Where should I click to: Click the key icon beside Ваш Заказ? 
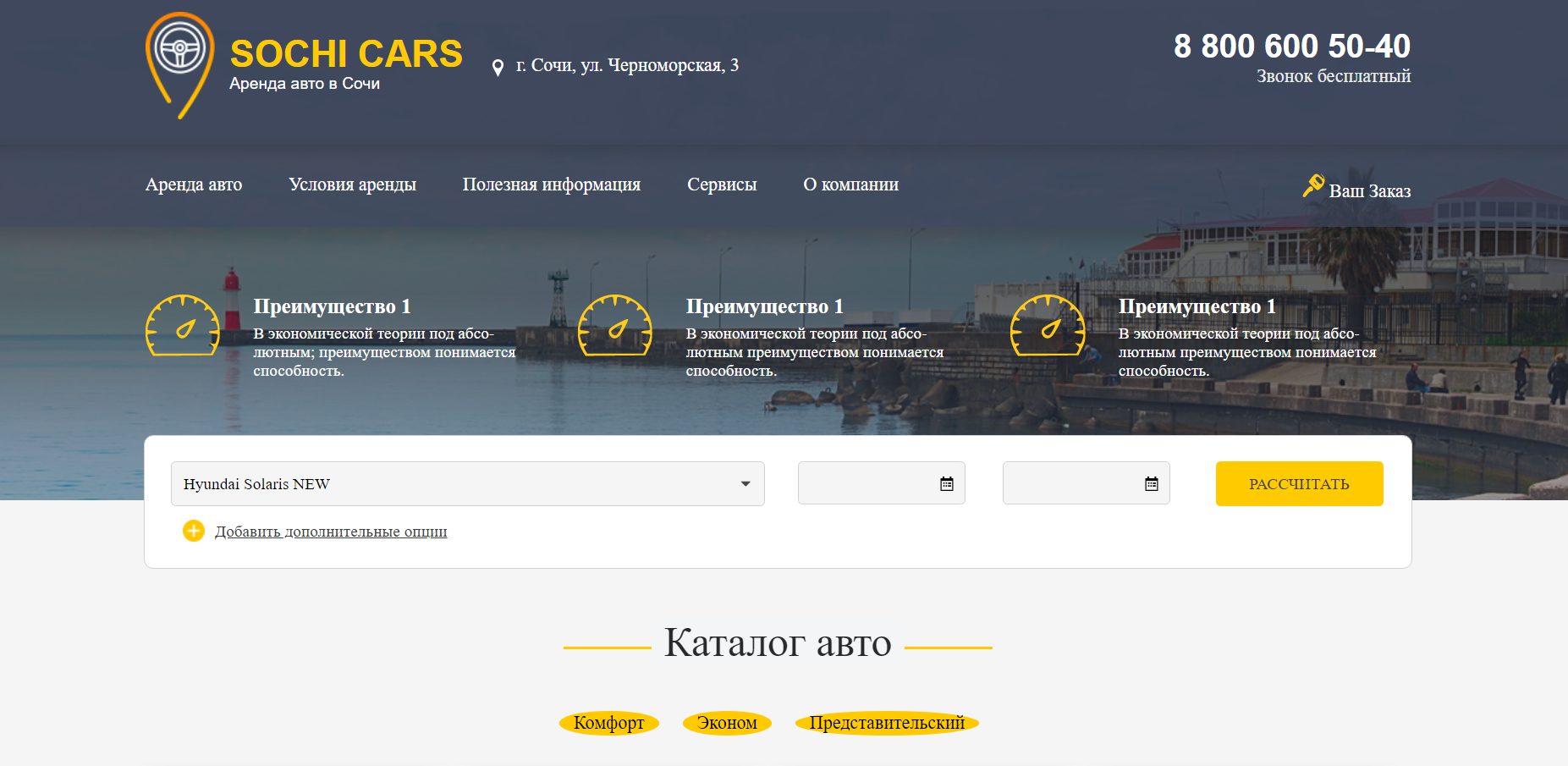[x=1312, y=185]
